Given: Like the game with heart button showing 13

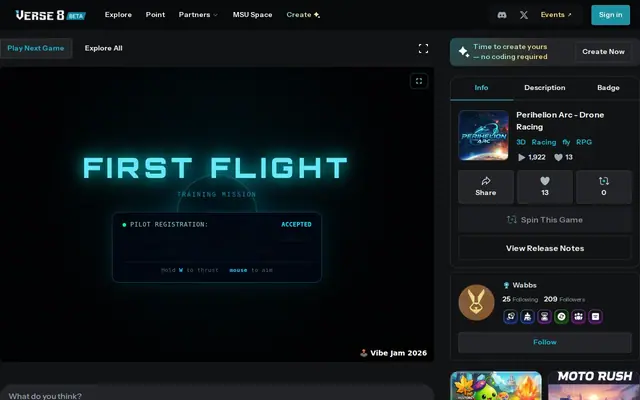Looking at the screenshot, I should coord(545,187).
